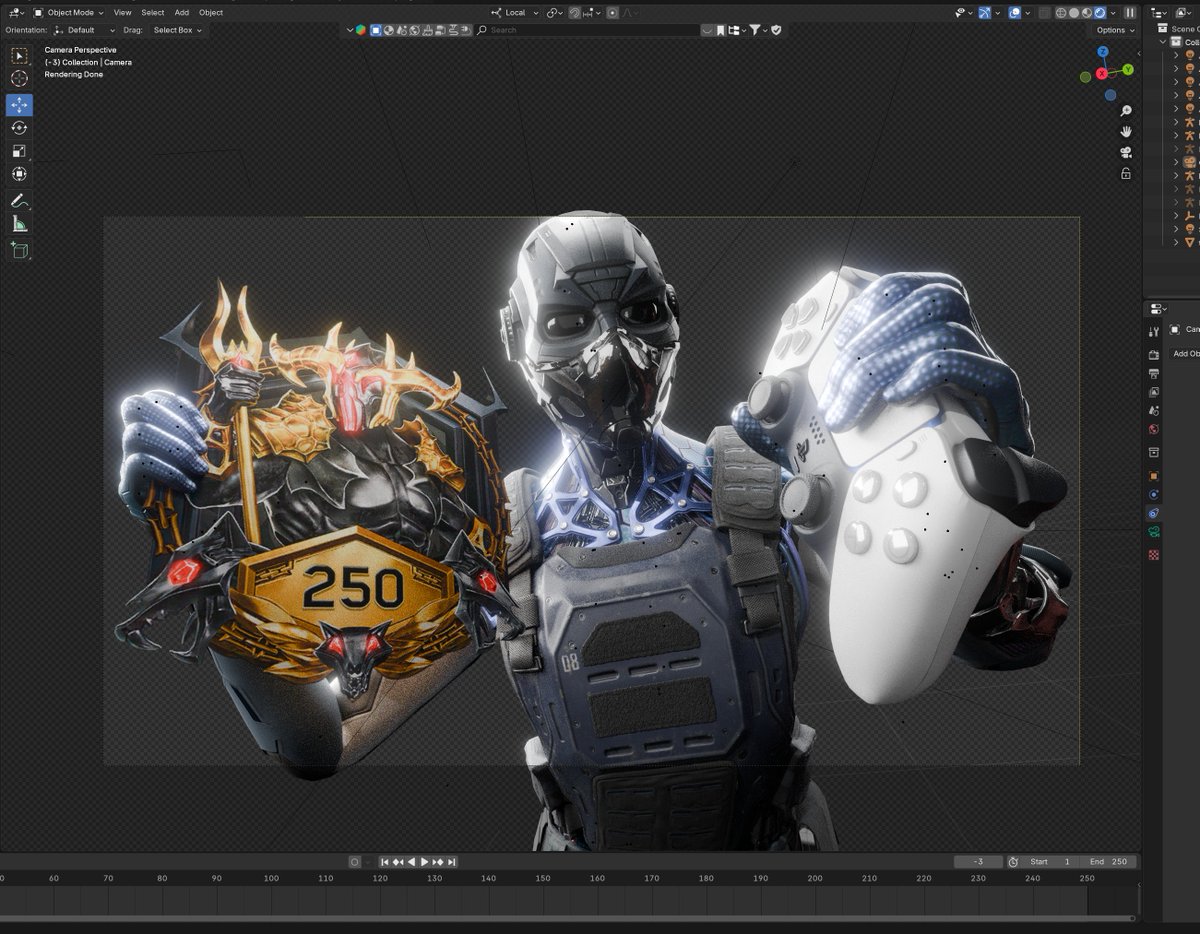Open the View menu
The width and height of the screenshot is (1200, 934).
122,13
